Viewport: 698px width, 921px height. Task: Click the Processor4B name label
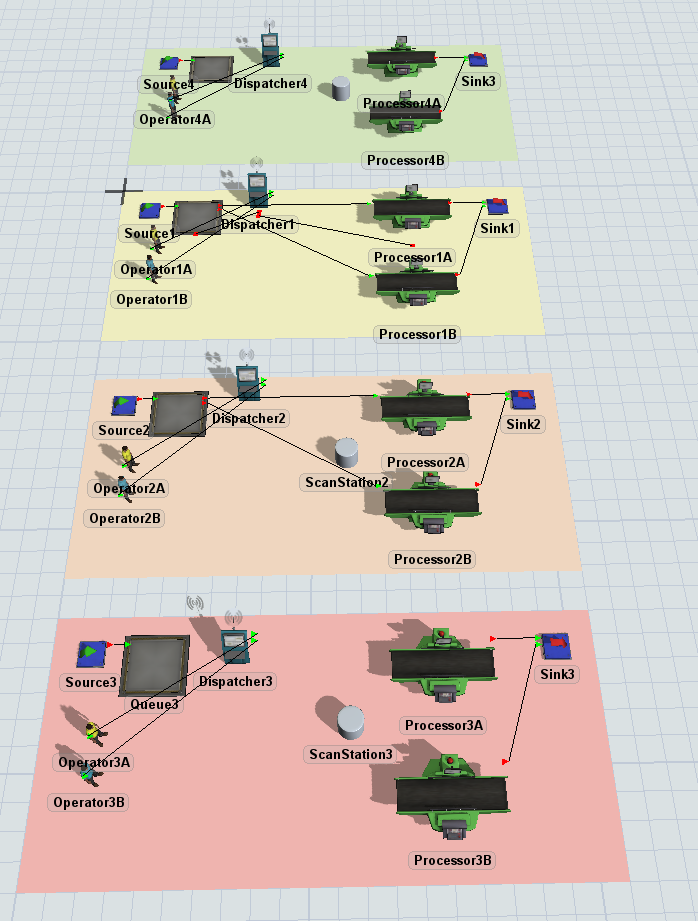point(406,160)
